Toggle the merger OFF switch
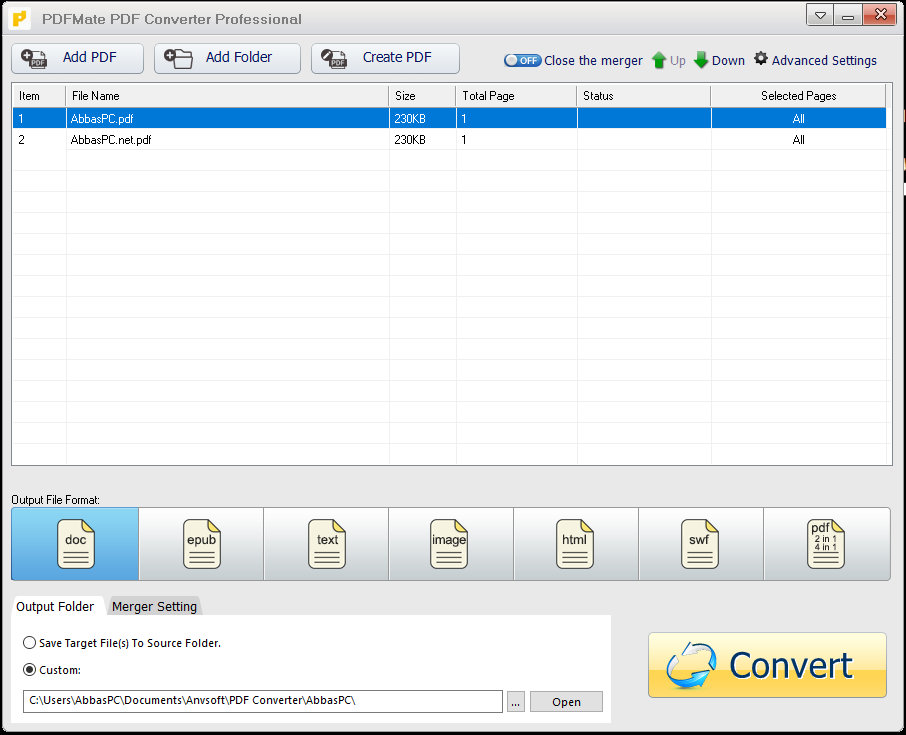 point(522,60)
